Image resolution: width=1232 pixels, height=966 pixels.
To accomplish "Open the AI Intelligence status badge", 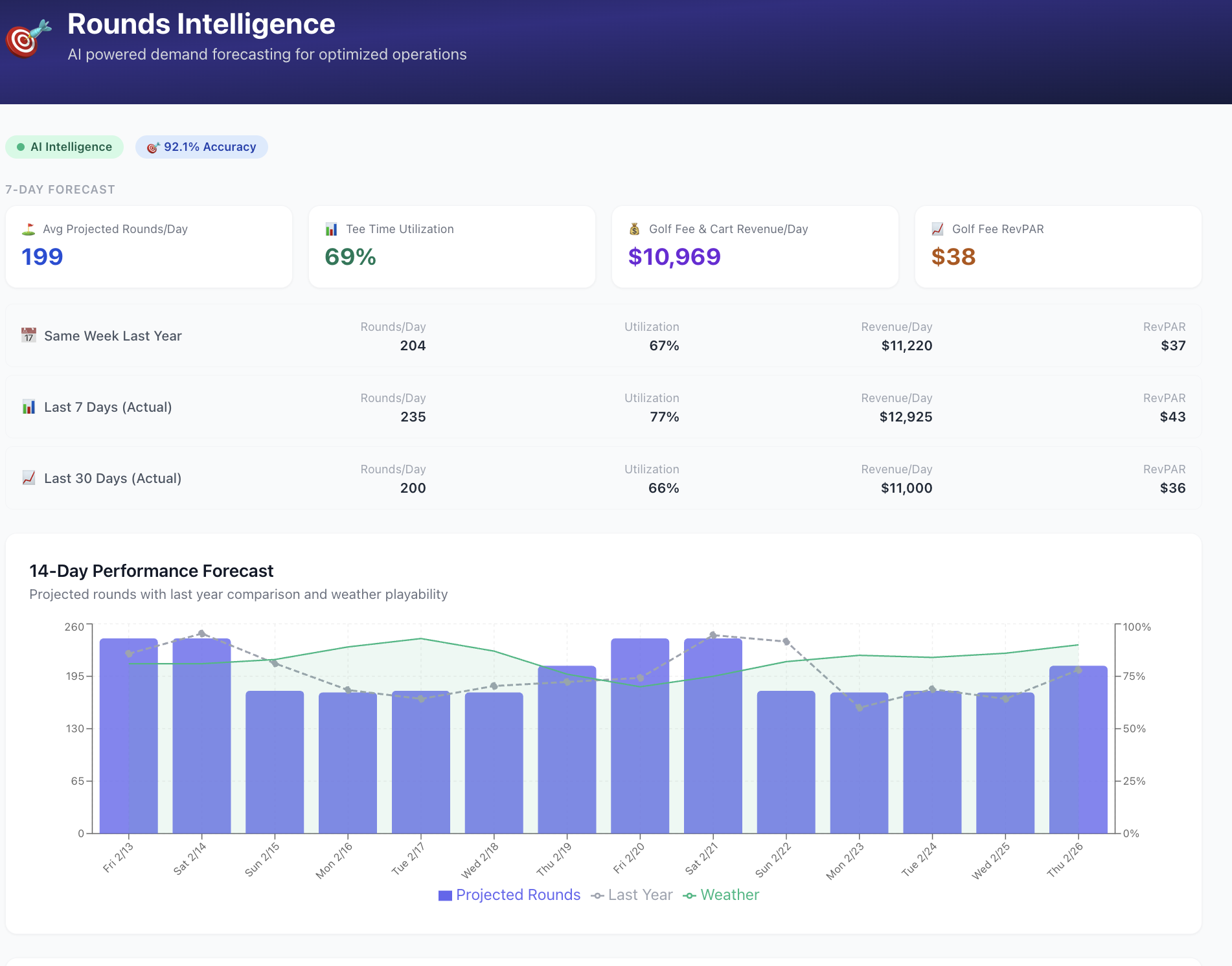I will [x=64, y=146].
